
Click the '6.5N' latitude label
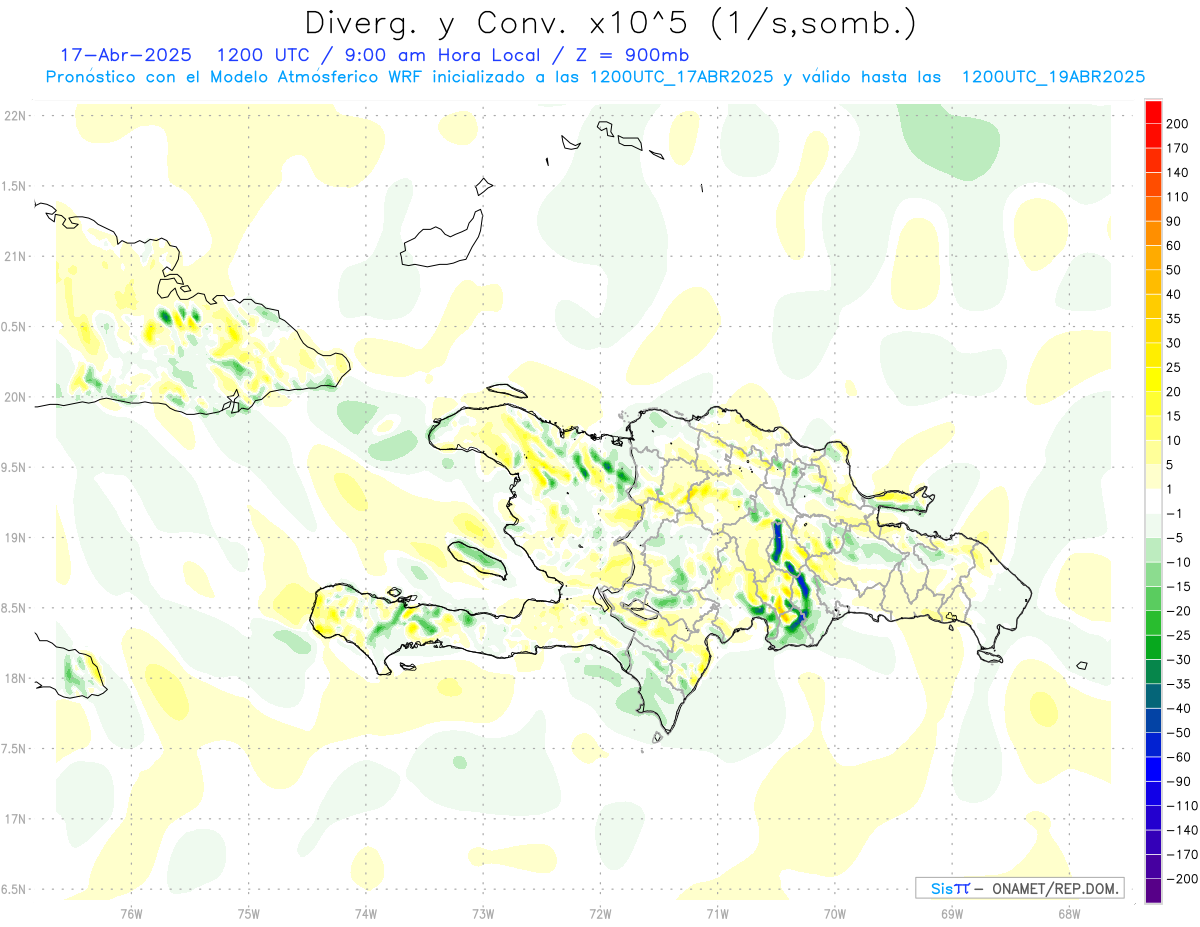point(14,889)
